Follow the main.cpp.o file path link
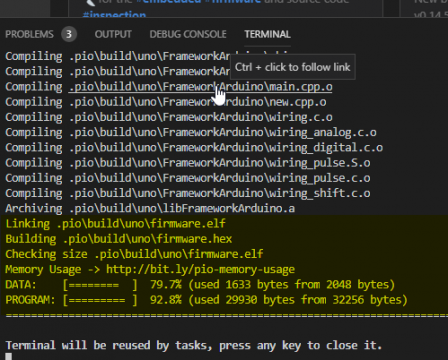 (201, 87)
